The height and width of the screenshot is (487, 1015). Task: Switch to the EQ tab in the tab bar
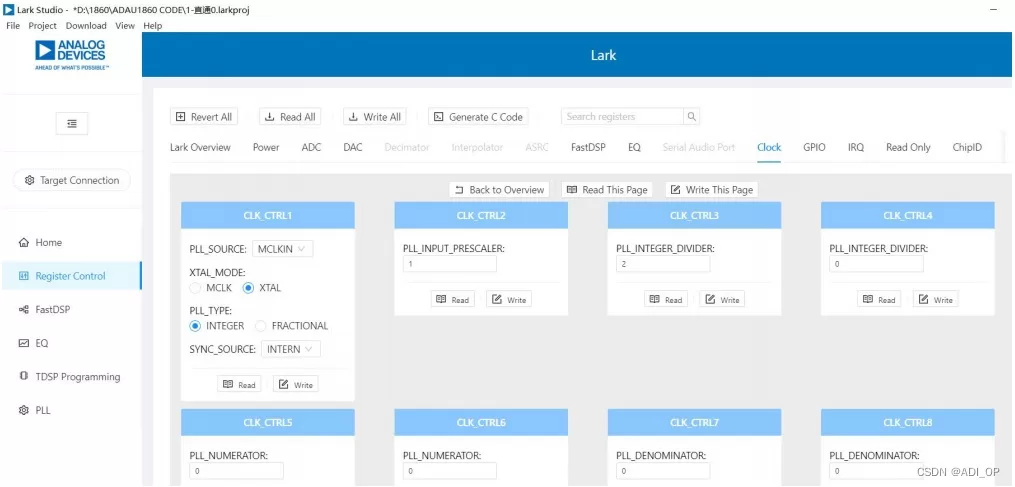(634, 147)
